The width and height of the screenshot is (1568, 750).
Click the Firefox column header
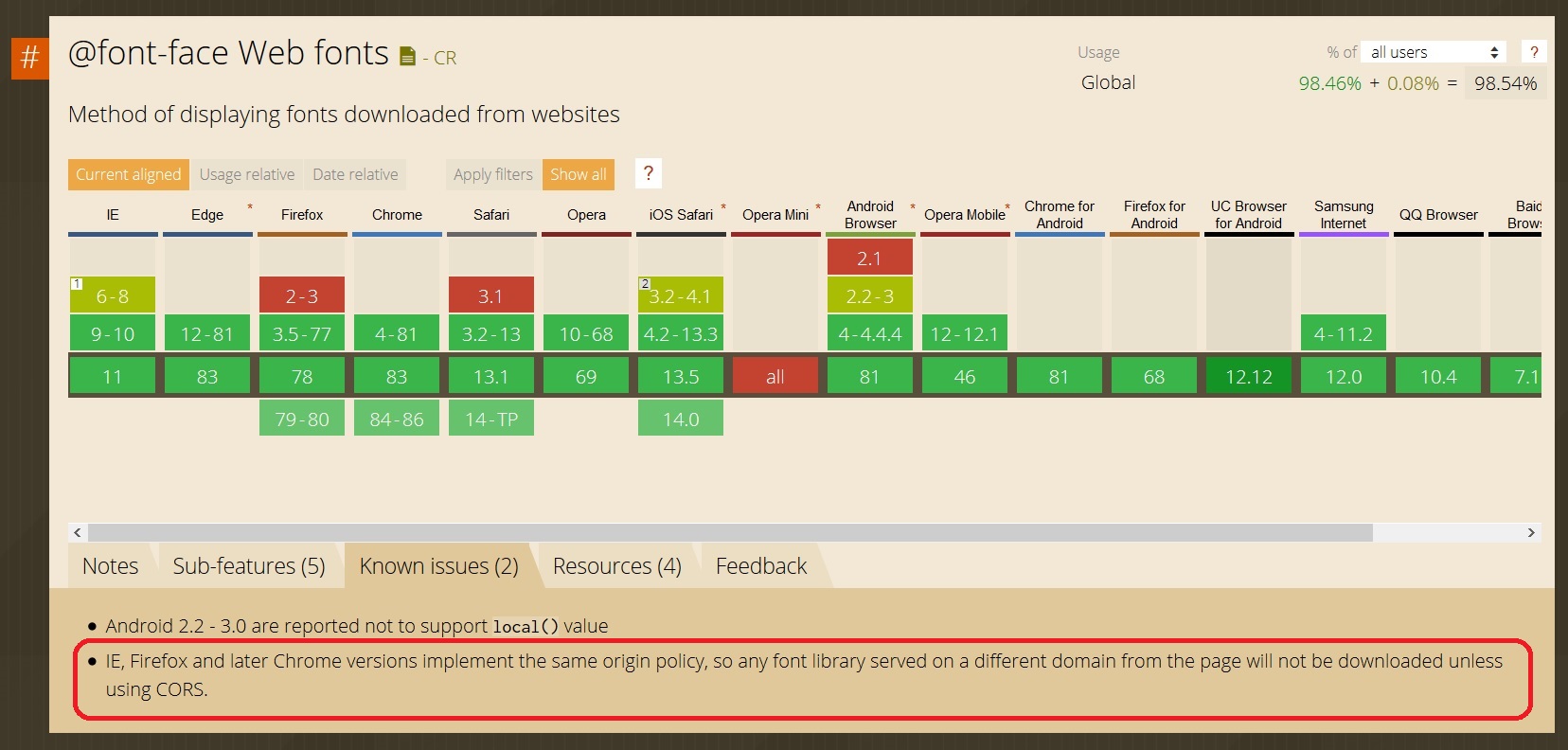click(302, 215)
